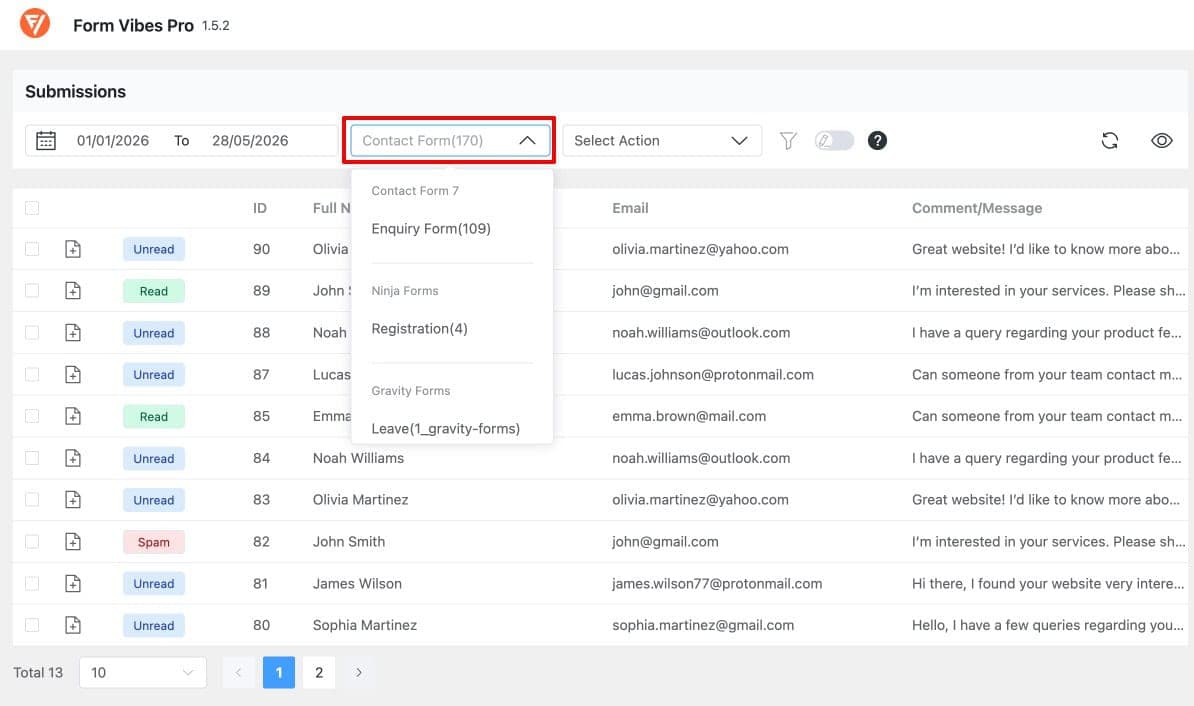The height and width of the screenshot is (706, 1194).
Task: Click the Read badge on ID 85
Action: tap(154, 417)
